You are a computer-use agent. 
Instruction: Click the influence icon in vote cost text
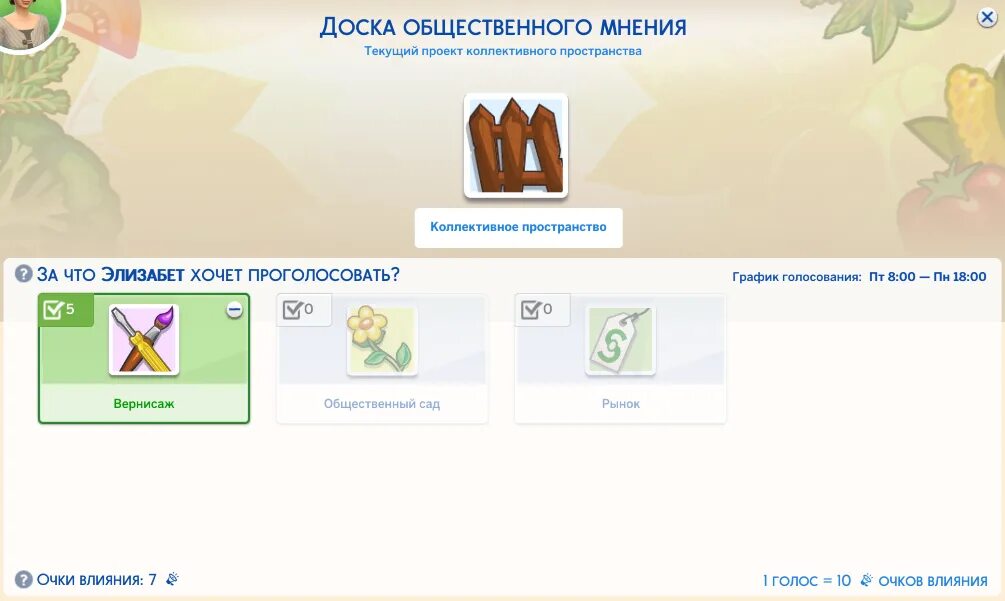866,580
